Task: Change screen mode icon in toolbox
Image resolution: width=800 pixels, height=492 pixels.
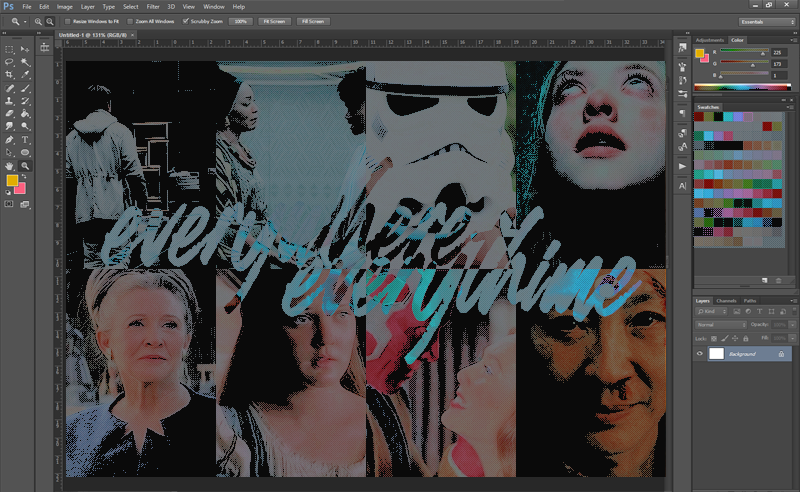Action: point(24,204)
